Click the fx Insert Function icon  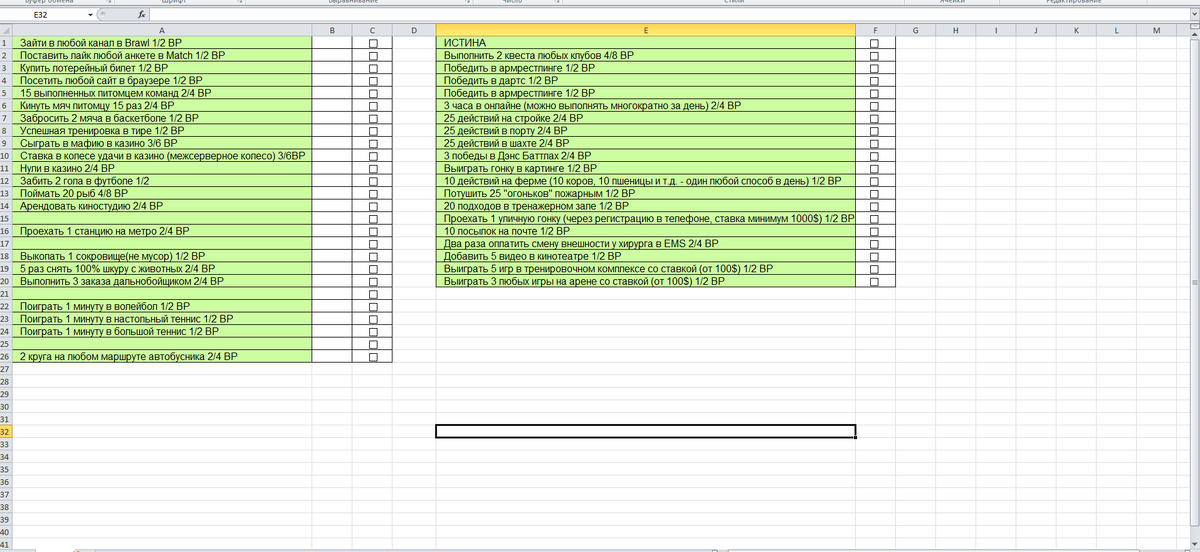tap(142, 16)
